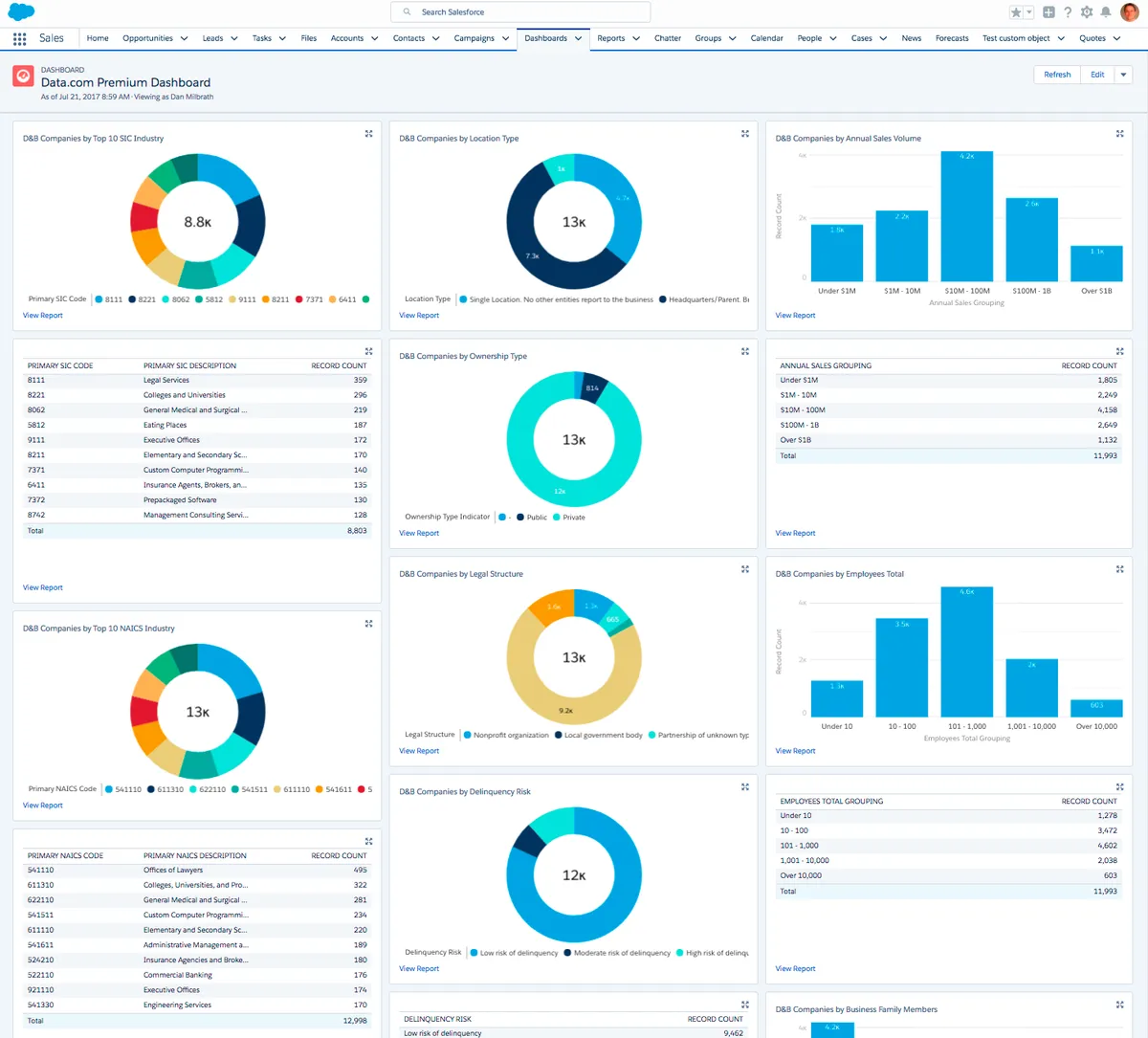This screenshot has height=1038, width=1148.
Task: Expand the Ownership Type chart
Action: coord(745,351)
